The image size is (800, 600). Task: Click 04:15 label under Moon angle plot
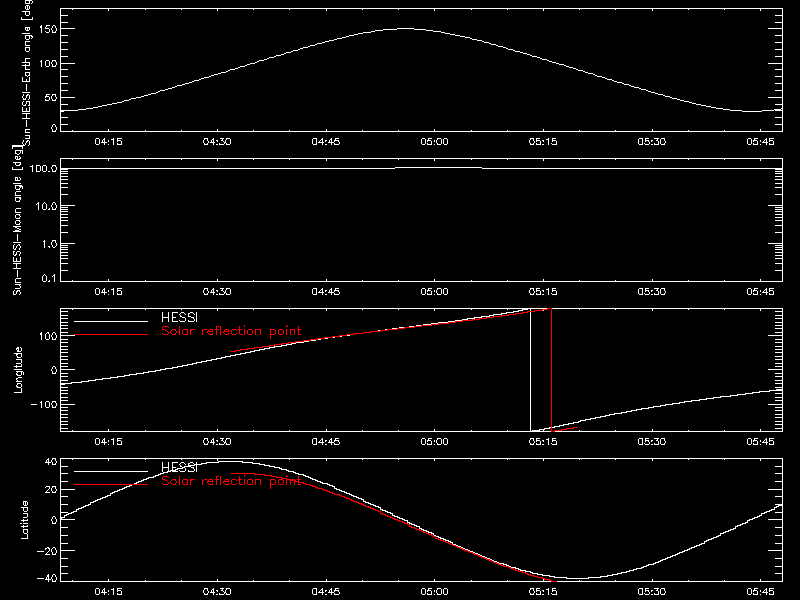[x=108, y=292]
